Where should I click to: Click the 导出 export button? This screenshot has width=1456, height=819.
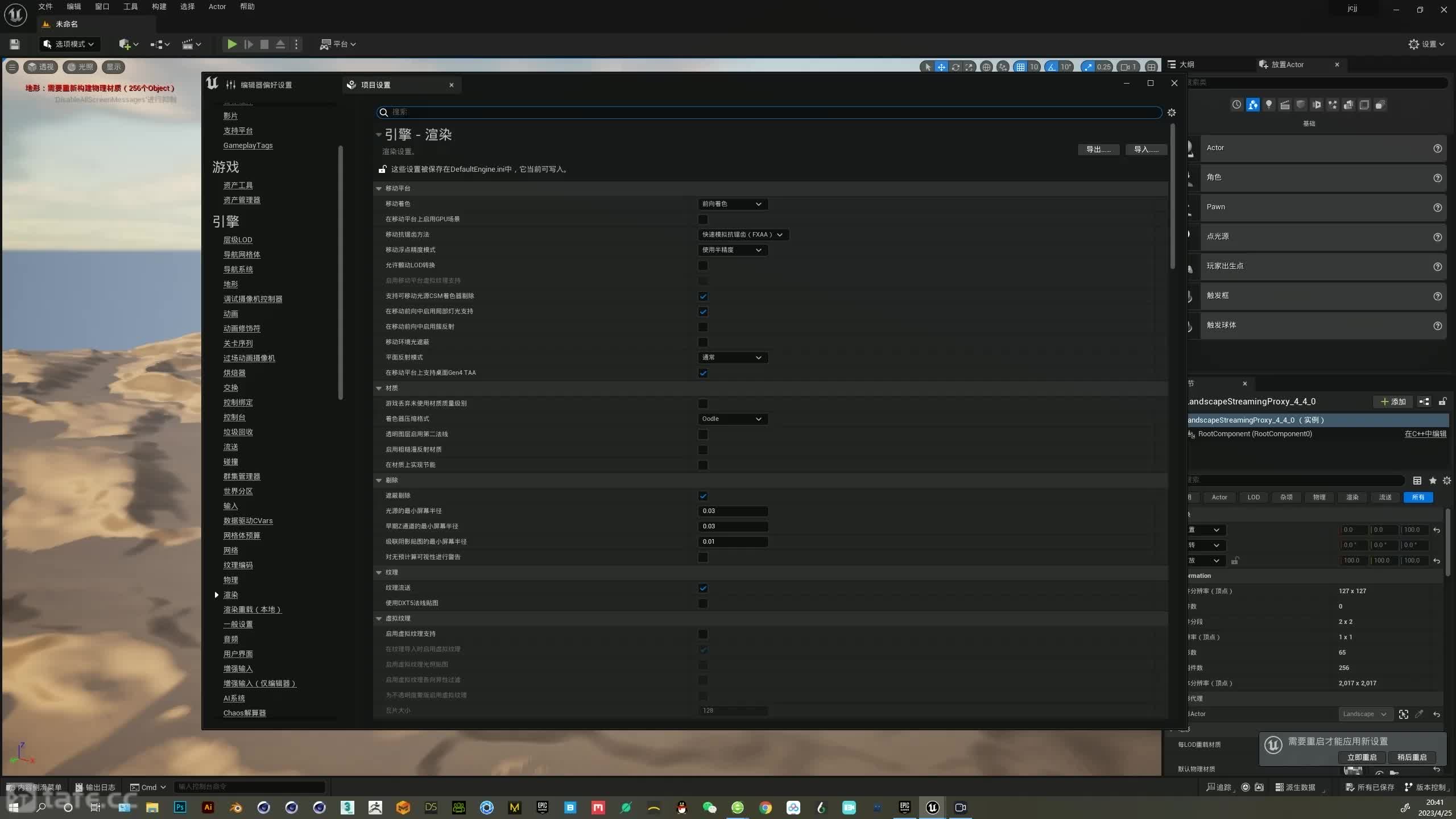click(x=1098, y=149)
